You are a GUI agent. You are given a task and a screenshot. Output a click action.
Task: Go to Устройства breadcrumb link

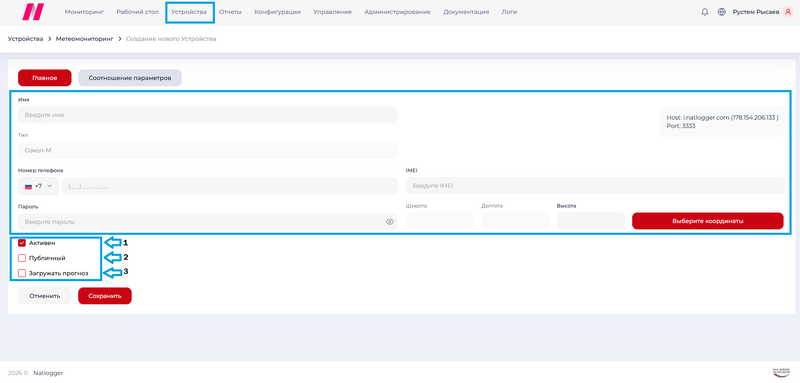[x=26, y=39]
